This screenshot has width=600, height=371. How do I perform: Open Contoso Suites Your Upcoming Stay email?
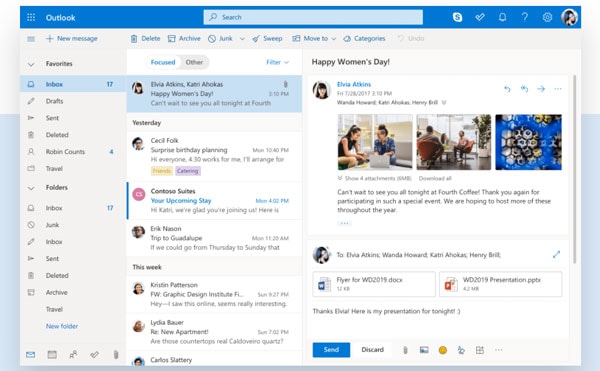214,201
